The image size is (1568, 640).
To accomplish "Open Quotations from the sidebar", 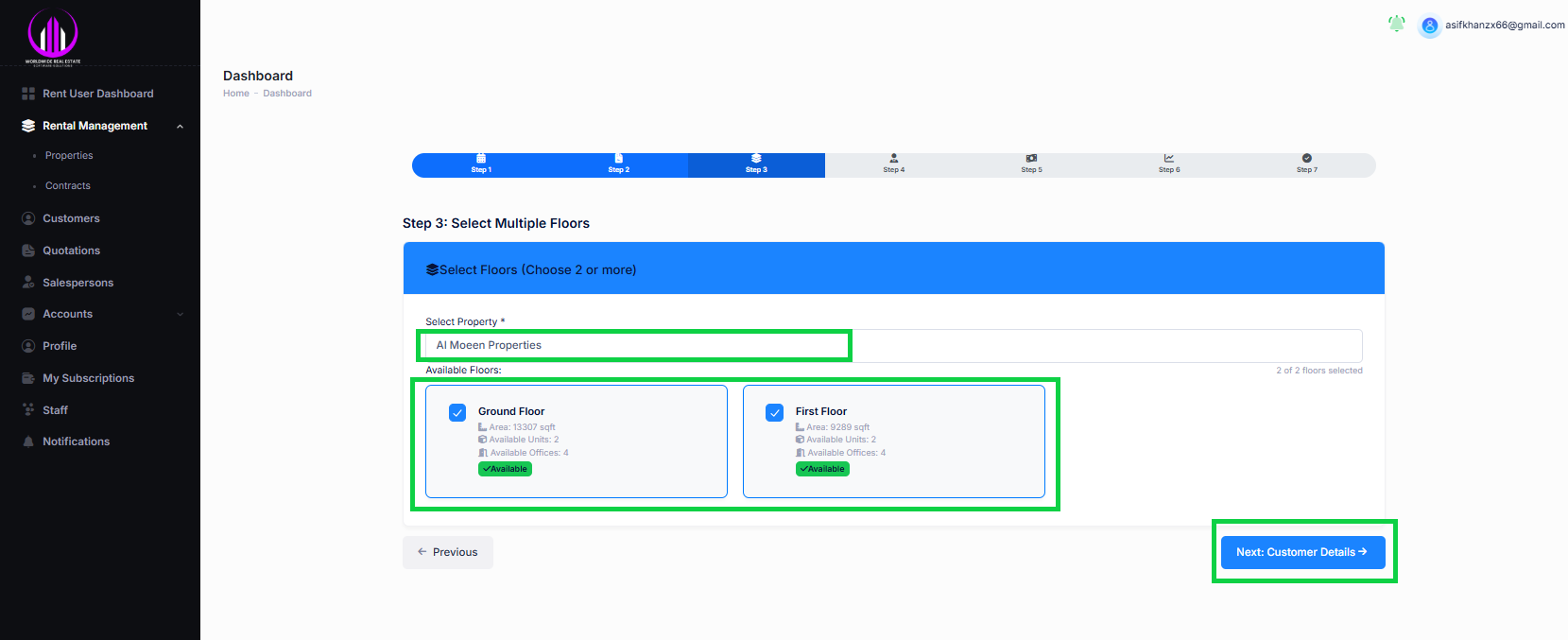I will [71, 251].
